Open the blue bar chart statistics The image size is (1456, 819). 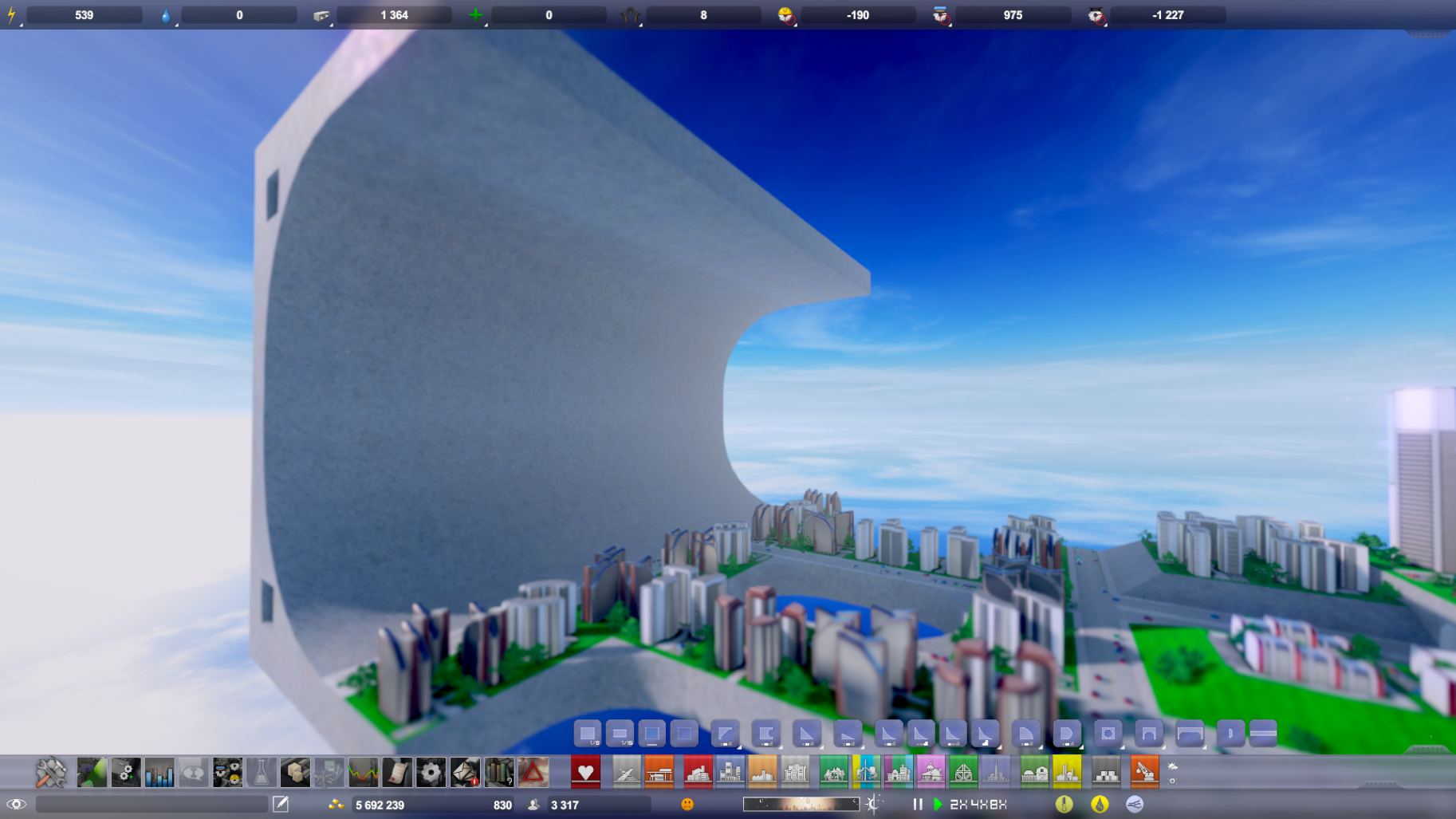(159, 772)
